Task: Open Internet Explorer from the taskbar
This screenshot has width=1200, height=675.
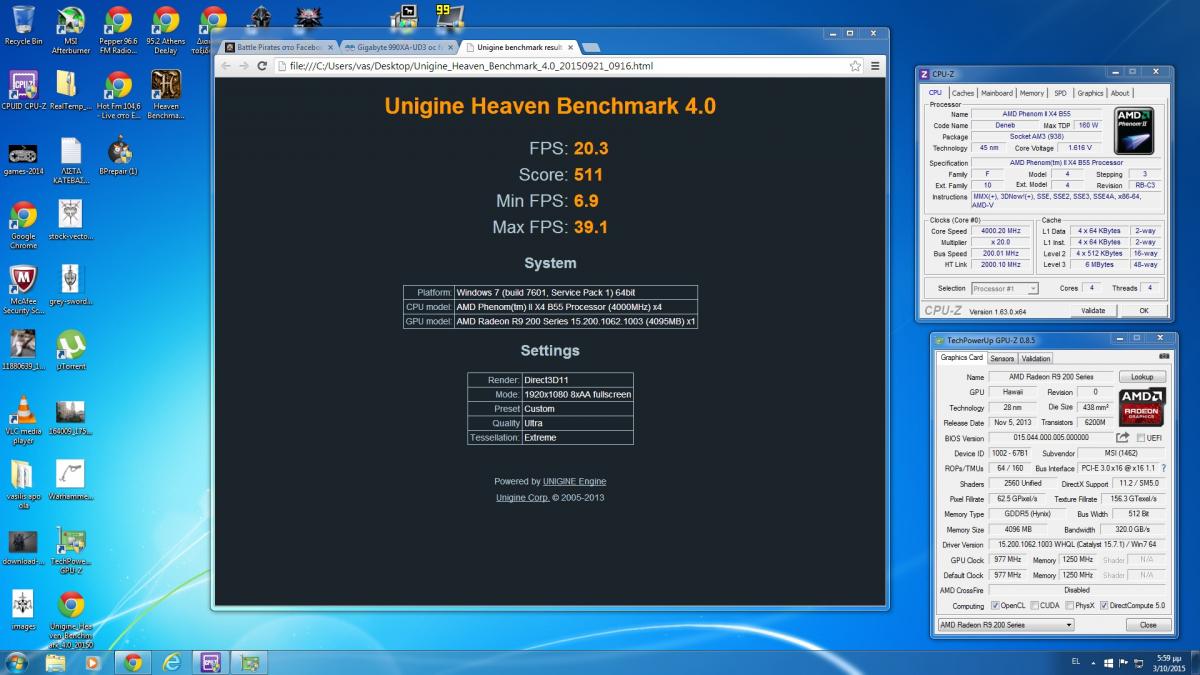Action: coord(172,662)
